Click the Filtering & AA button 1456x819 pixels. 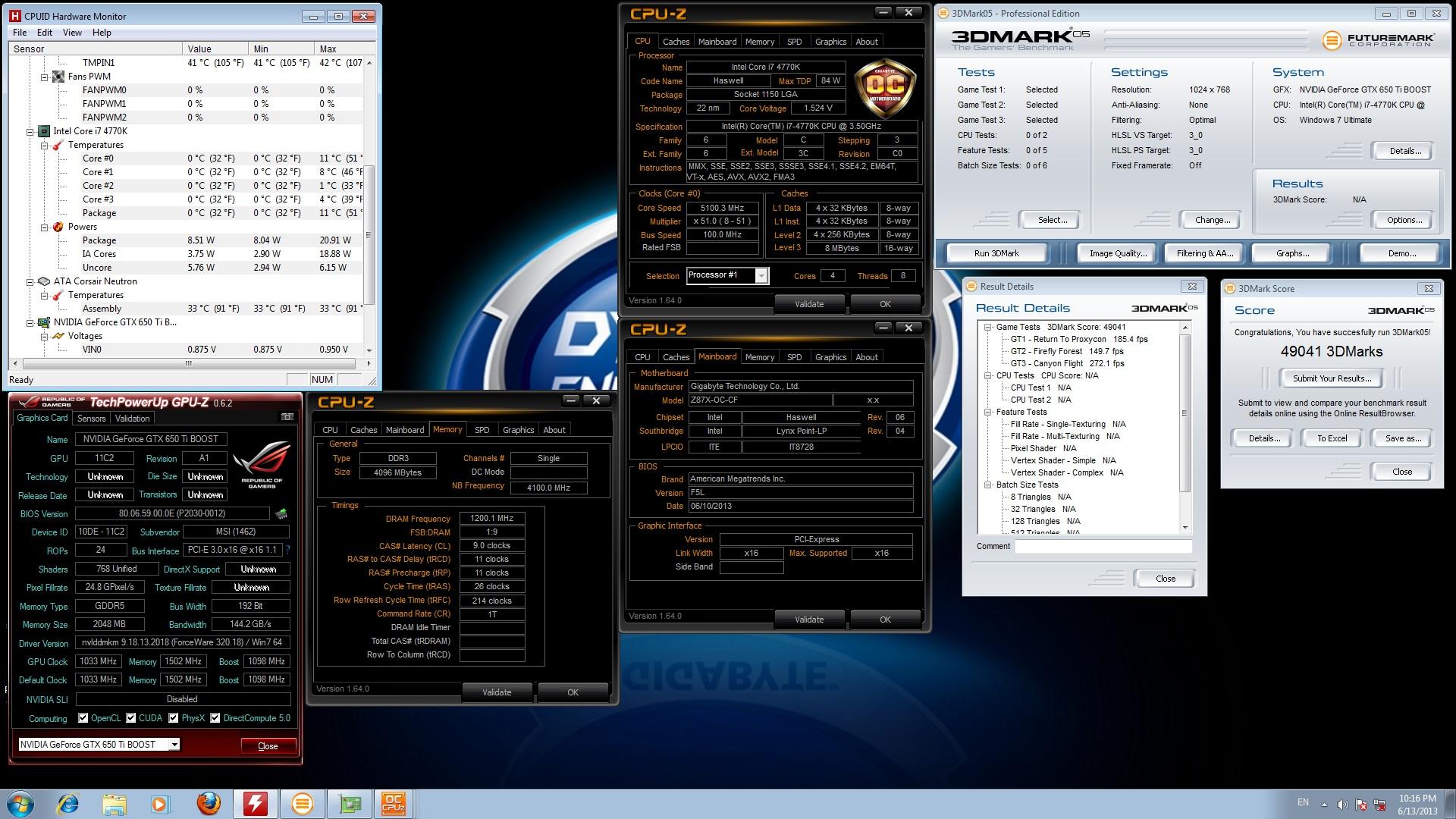[x=1205, y=253]
